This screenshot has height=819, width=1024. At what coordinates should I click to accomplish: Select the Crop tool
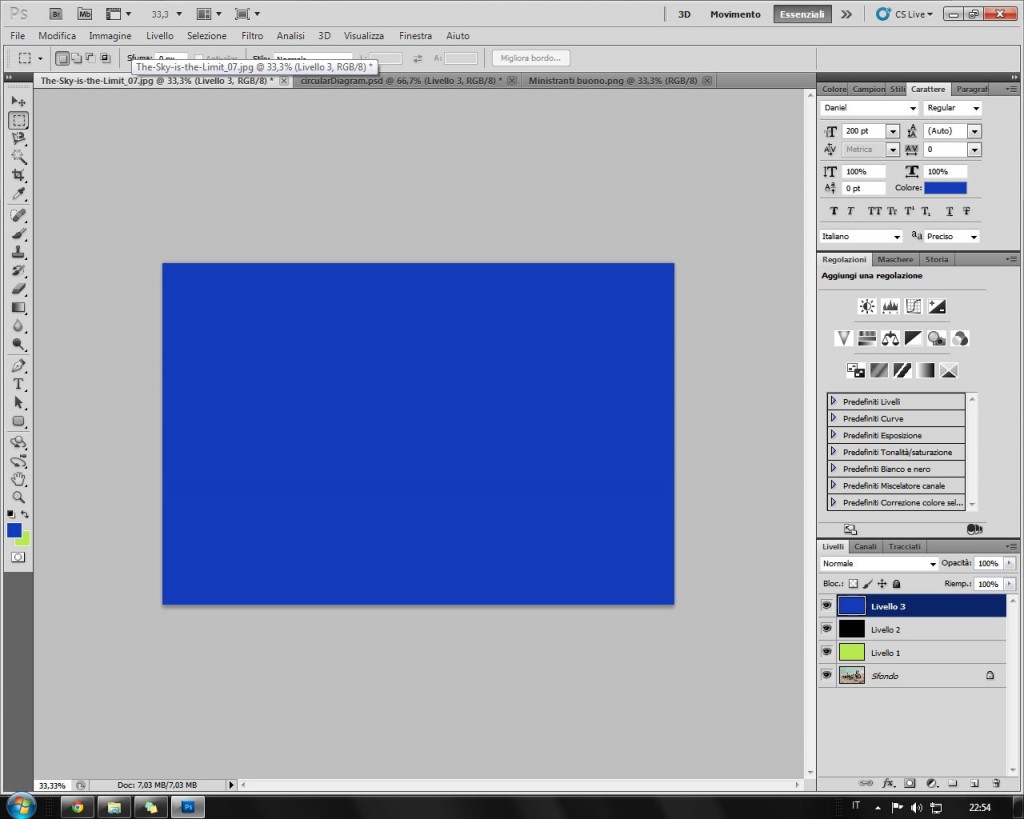tap(18, 176)
